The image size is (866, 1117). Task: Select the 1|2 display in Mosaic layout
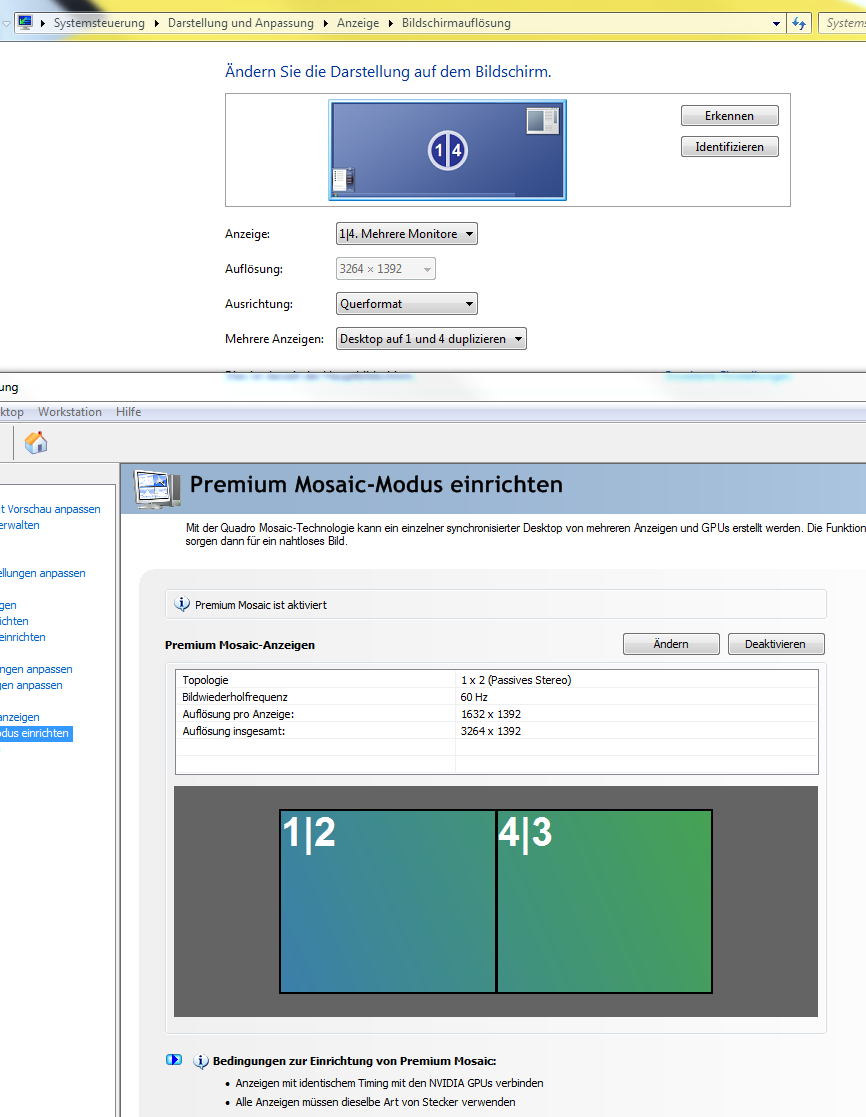[387, 901]
